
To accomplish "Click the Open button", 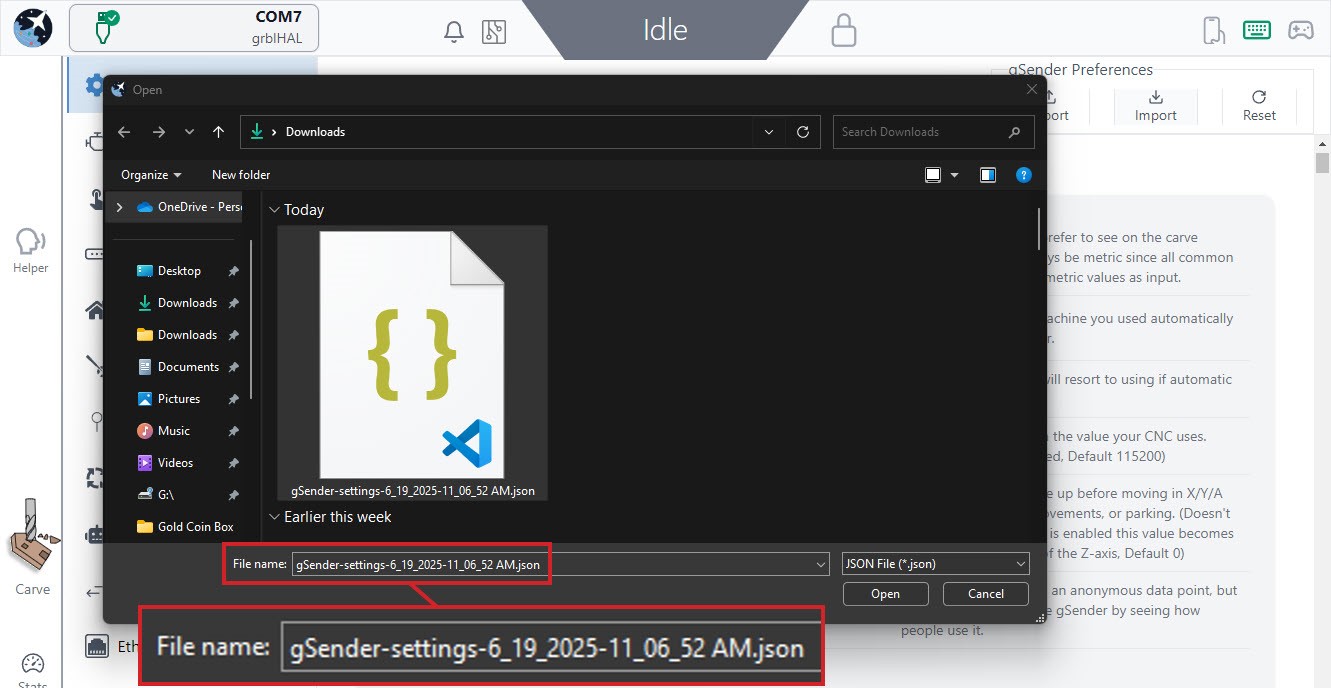I will pyautogui.click(x=885, y=594).
